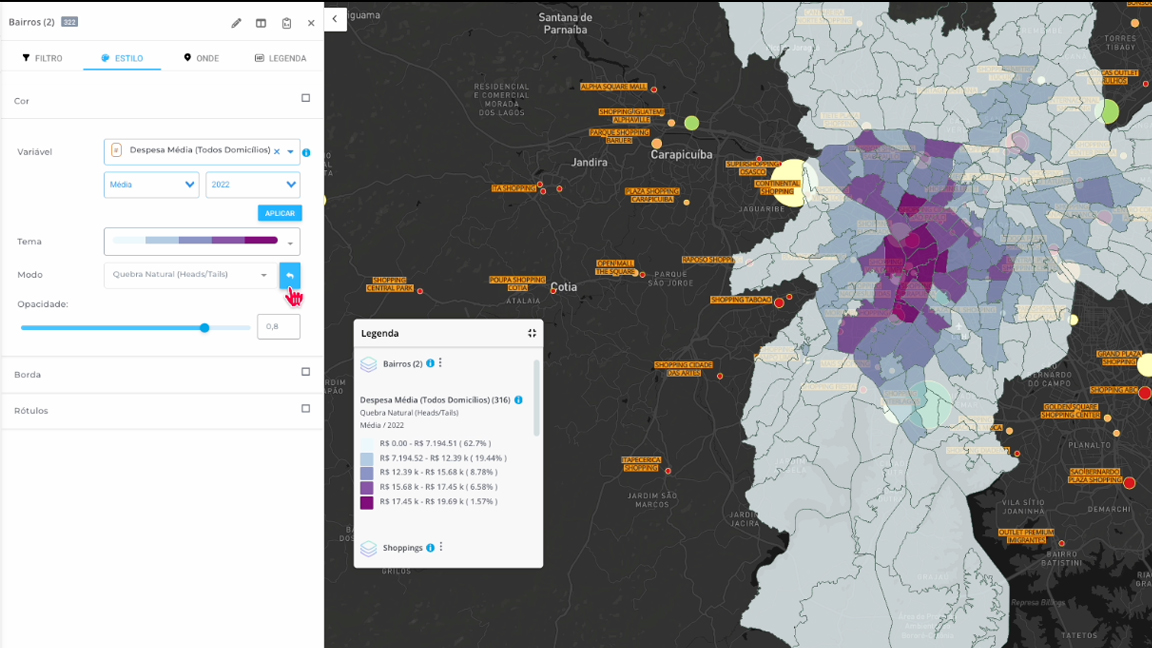Click info icon next to Shoppings layer
The height and width of the screenshot is (648, 1152).
[x=430, y=548]
